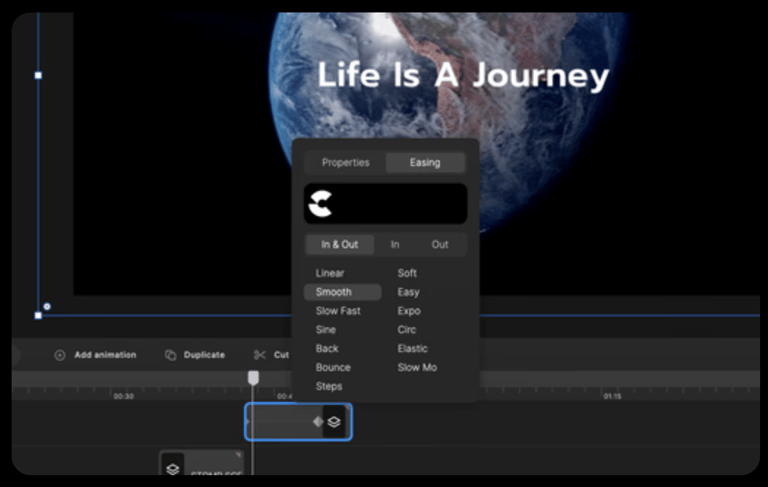Click the timeline playhead handle
The image size is (768, 487).
[x=253, y=378]
